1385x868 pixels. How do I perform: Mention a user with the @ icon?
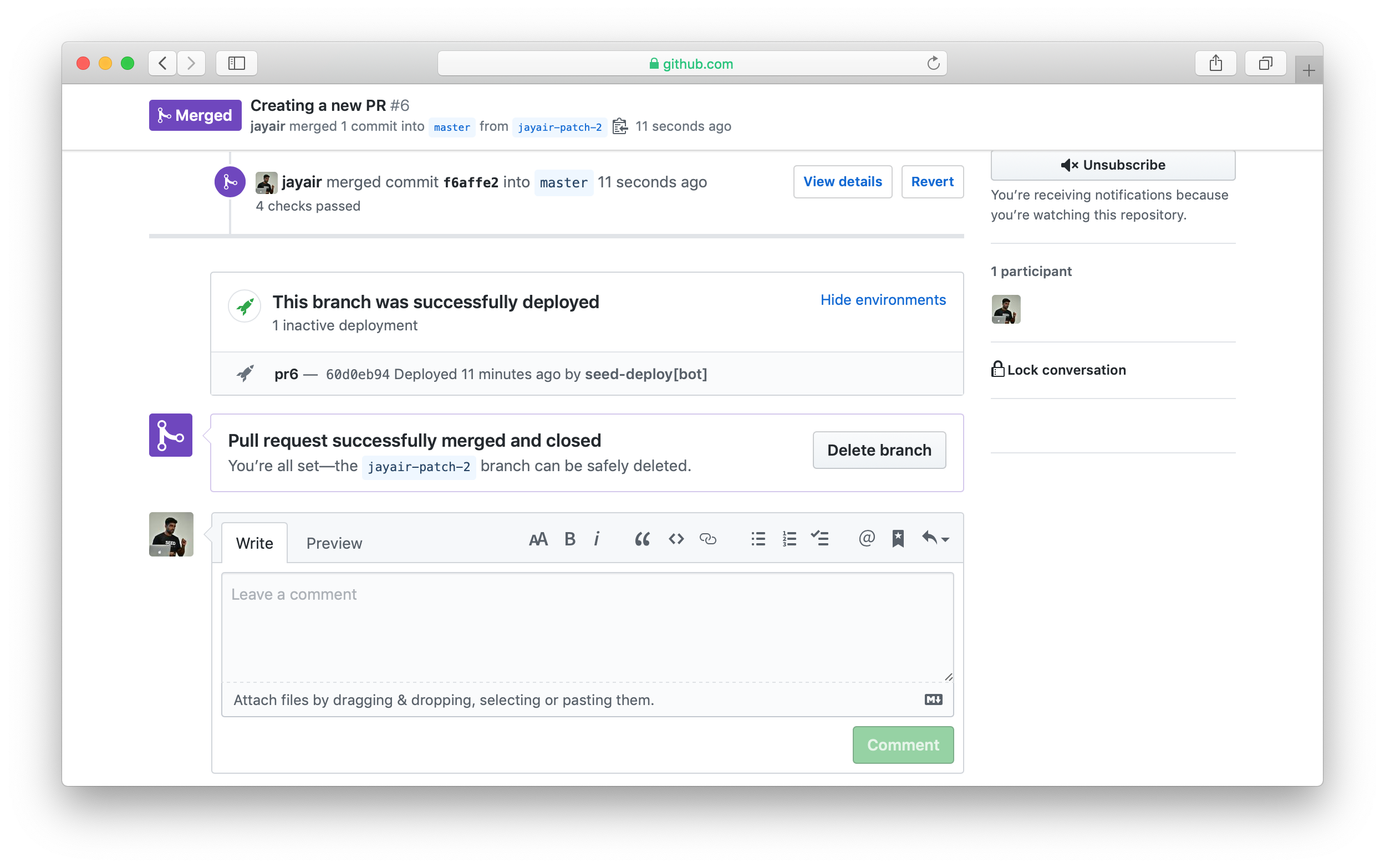pyautogui.click(x=866, y=539)
